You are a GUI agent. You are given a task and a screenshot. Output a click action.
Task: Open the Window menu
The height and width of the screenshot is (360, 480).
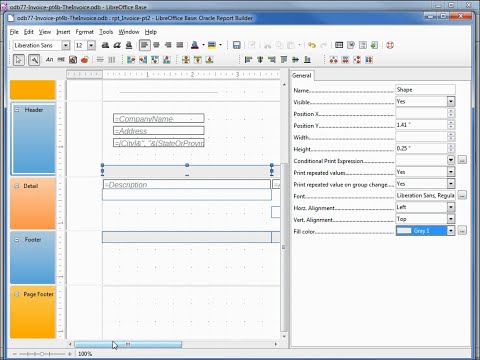click(x=129, y=32)
